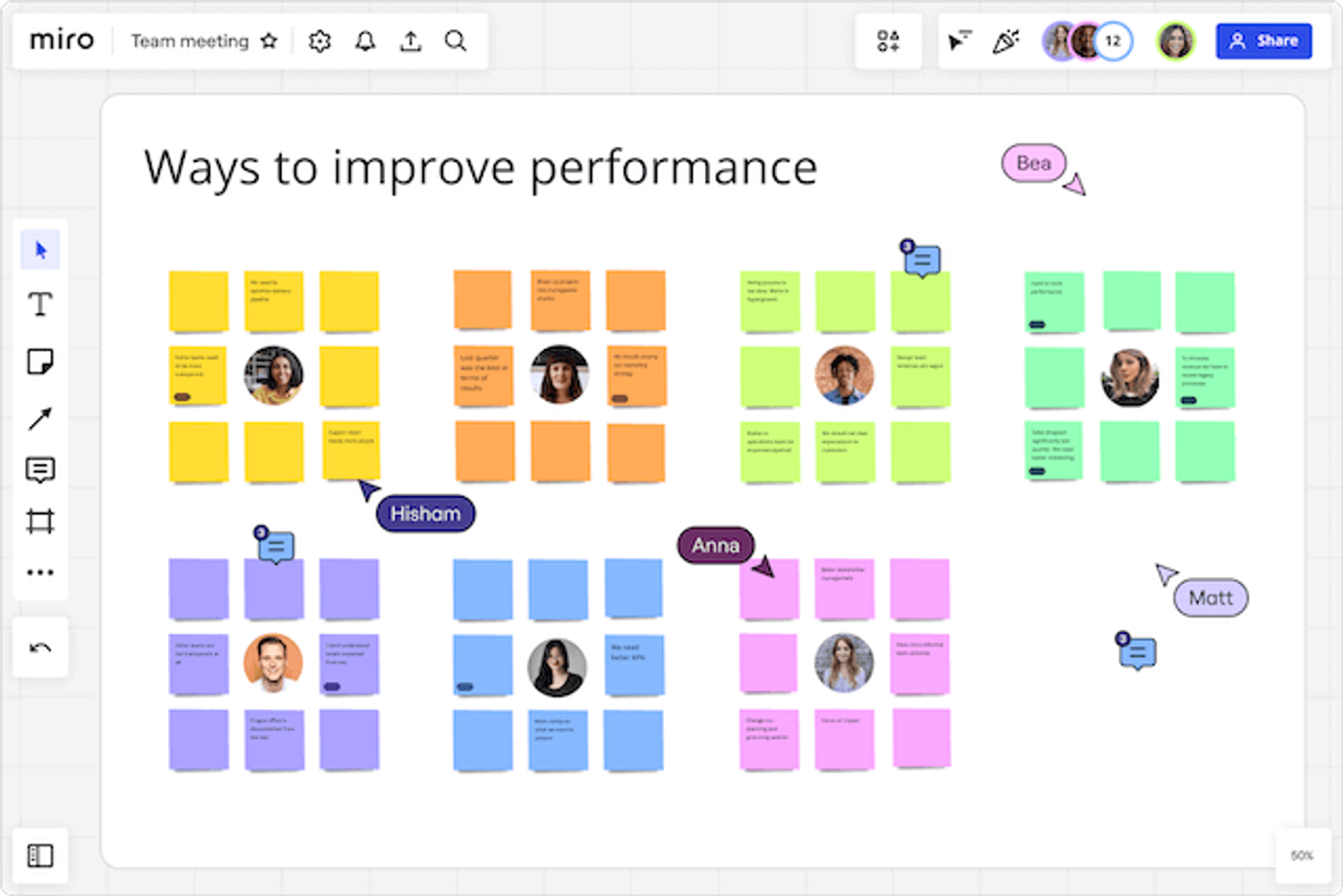Open the apps and shapes icon

pyautogui.click(x=888, y=41)
